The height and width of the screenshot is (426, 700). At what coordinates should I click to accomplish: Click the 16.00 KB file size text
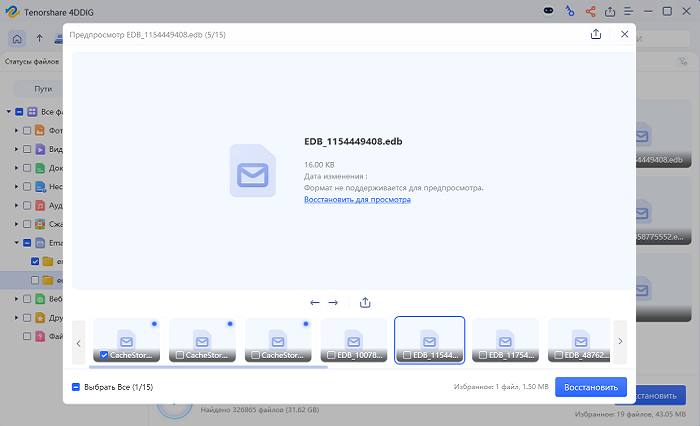point(319,165)
